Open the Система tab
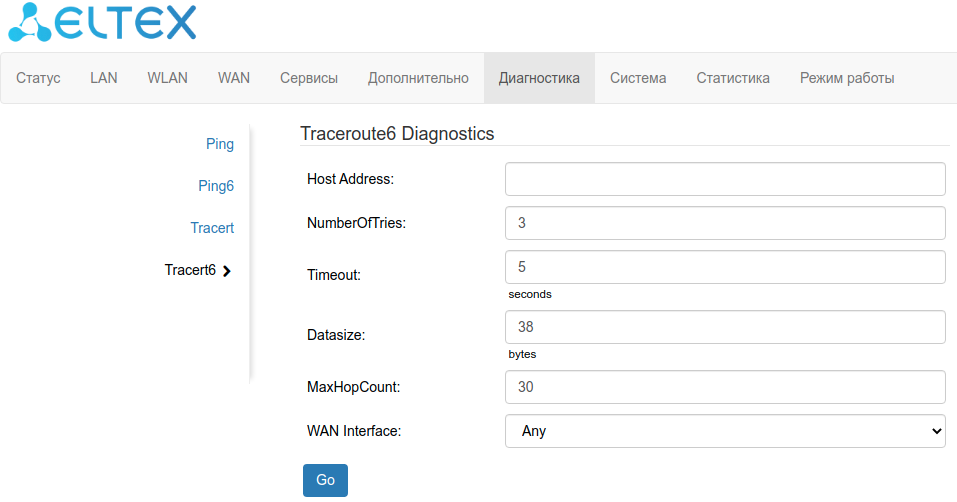Image resolution: width=957 pixels, height=502 pixels. click(638, 78)
